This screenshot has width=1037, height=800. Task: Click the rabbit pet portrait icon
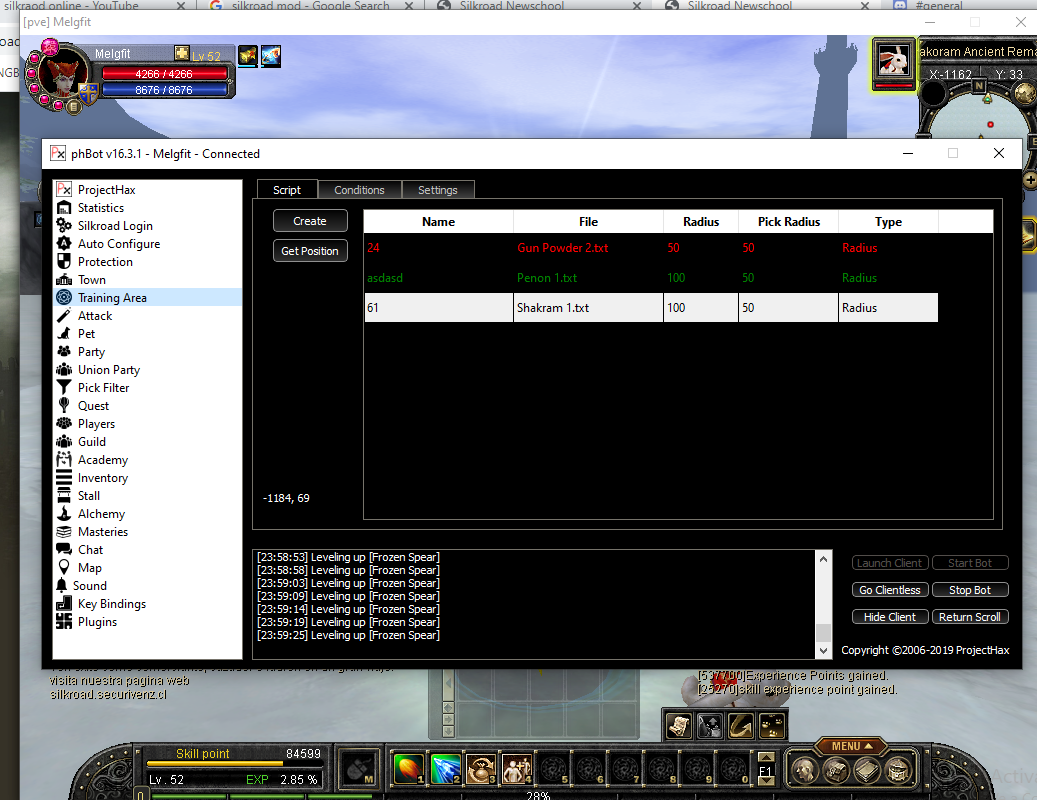(x=893, y=61)
